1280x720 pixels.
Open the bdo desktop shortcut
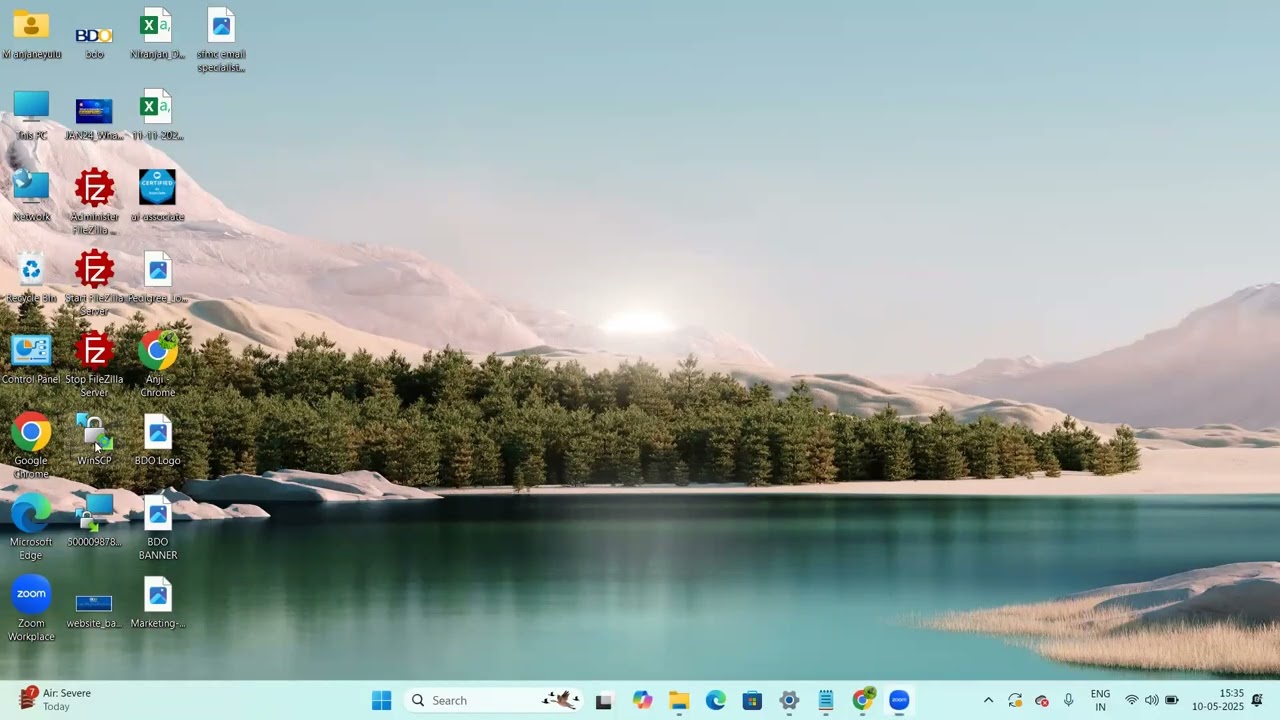coord(94,40)
